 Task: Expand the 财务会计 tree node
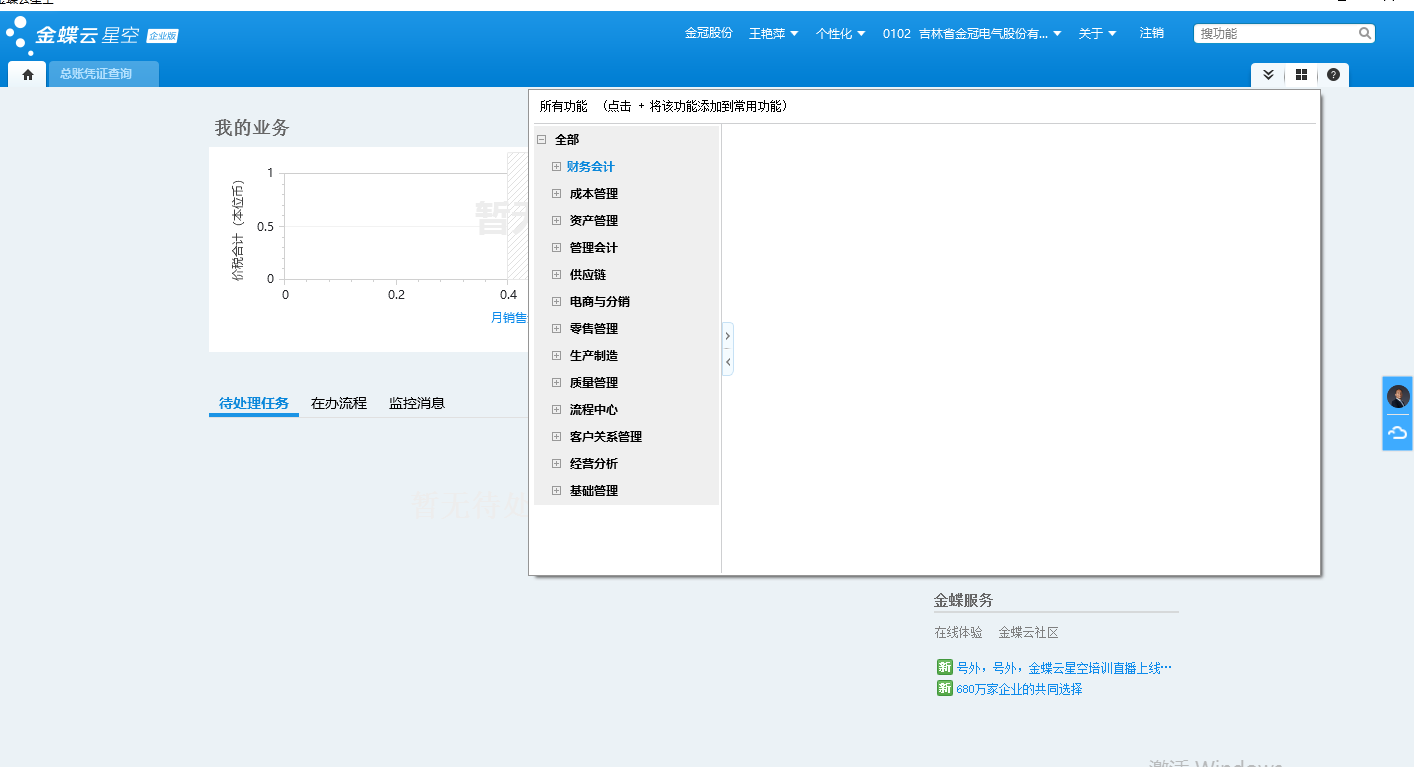(557, 167)
